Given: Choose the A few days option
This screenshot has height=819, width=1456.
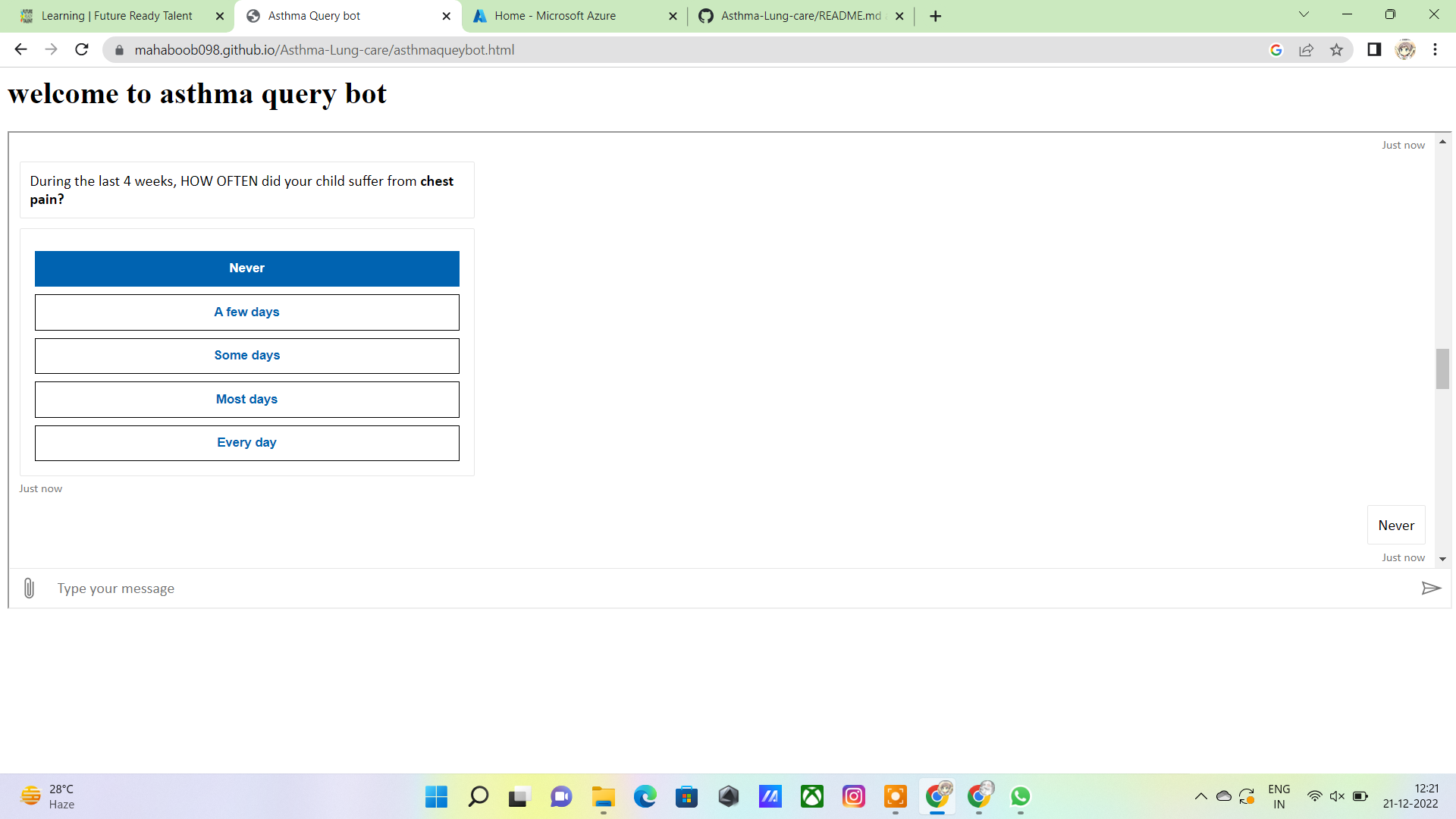Looking at the screenshot, I should (246, 312).
